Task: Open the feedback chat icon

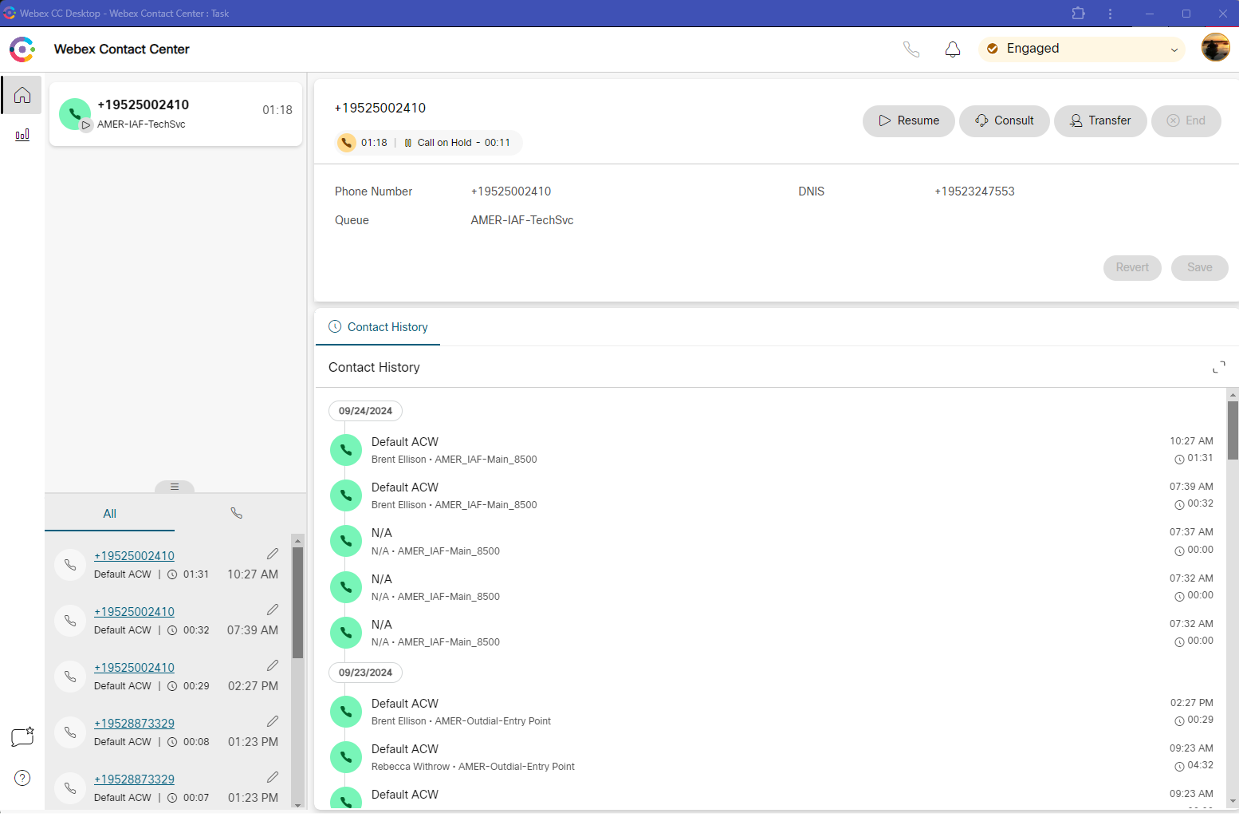Action: click(22, 737)
